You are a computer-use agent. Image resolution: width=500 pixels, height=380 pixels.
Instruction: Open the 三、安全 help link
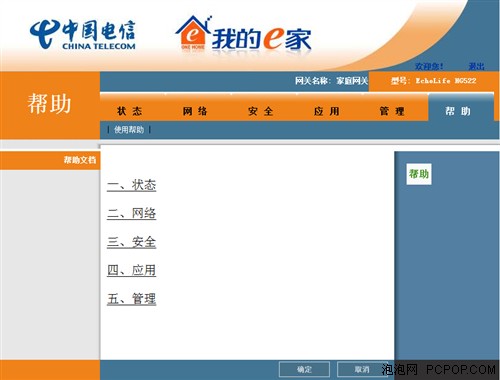tap(131, 242)
